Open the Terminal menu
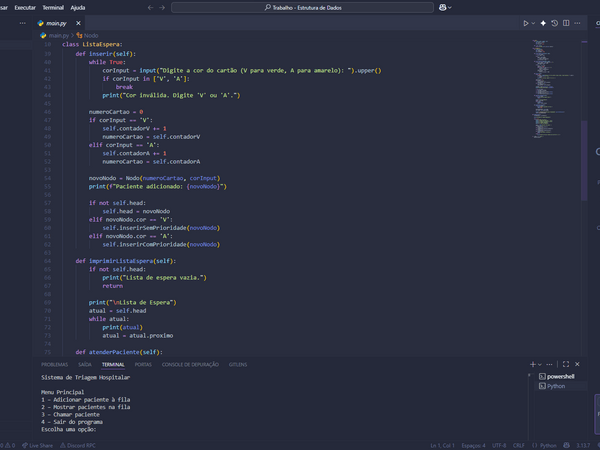 [53, 7]
